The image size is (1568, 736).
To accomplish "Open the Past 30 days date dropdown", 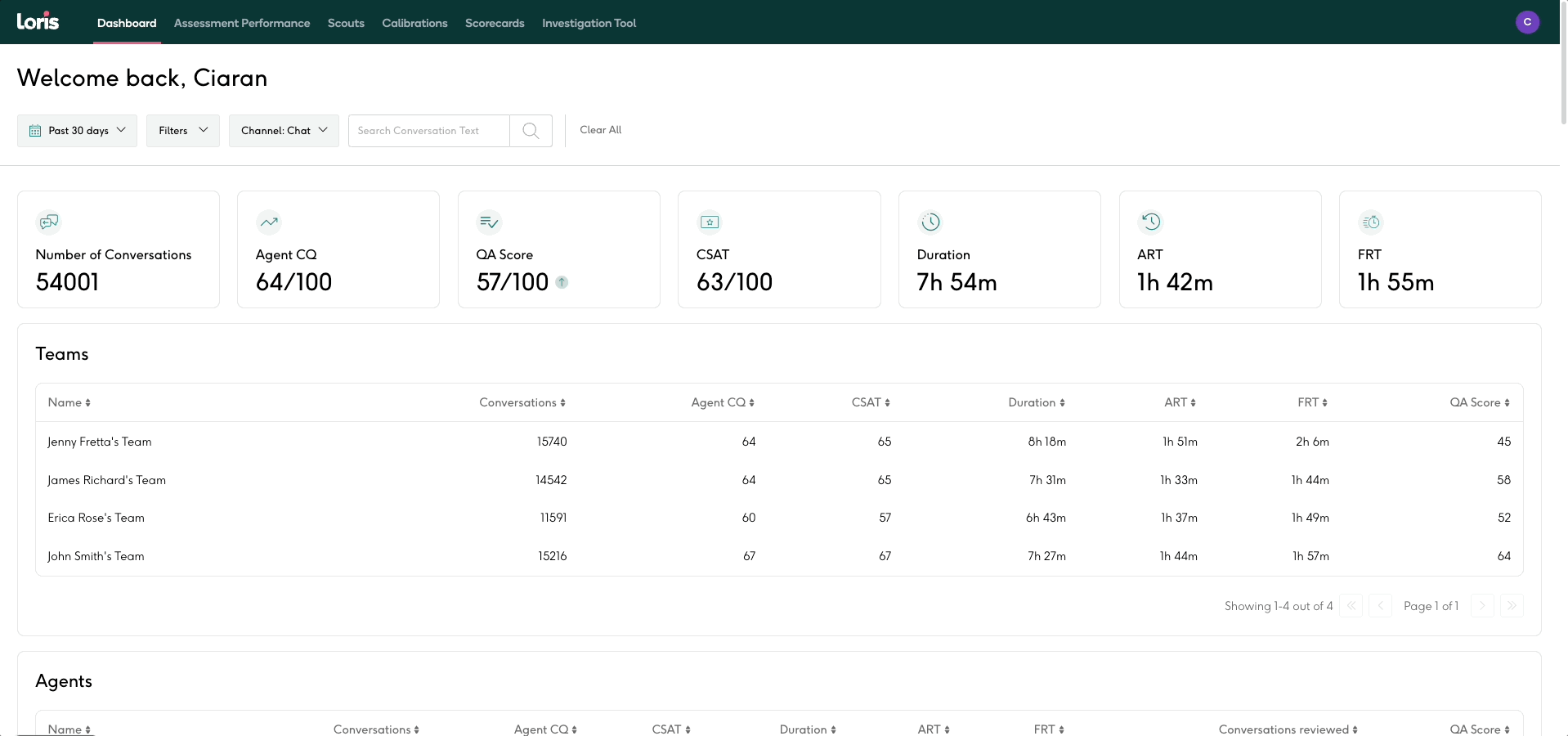I will (78, 131).
